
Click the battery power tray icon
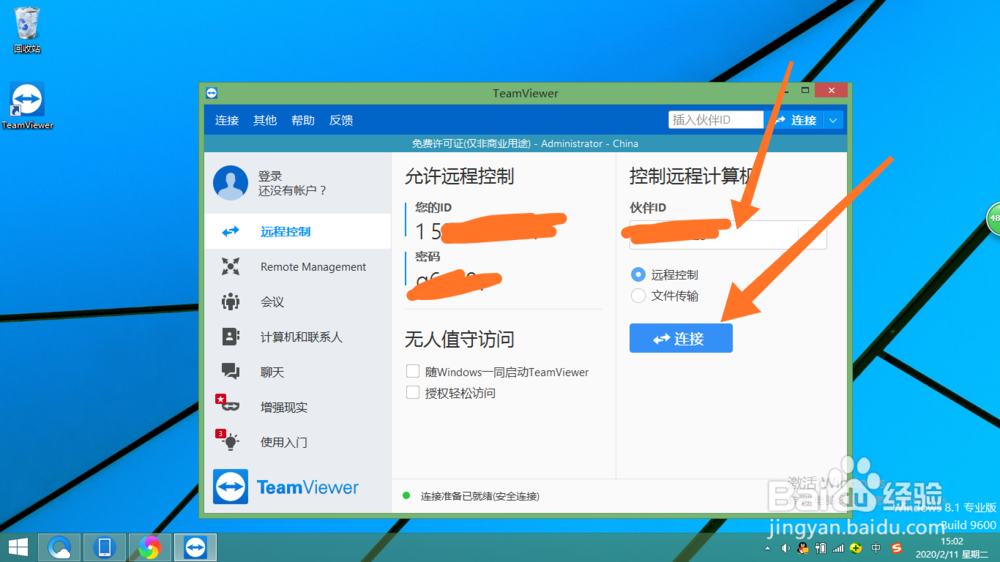click(821, 548)
